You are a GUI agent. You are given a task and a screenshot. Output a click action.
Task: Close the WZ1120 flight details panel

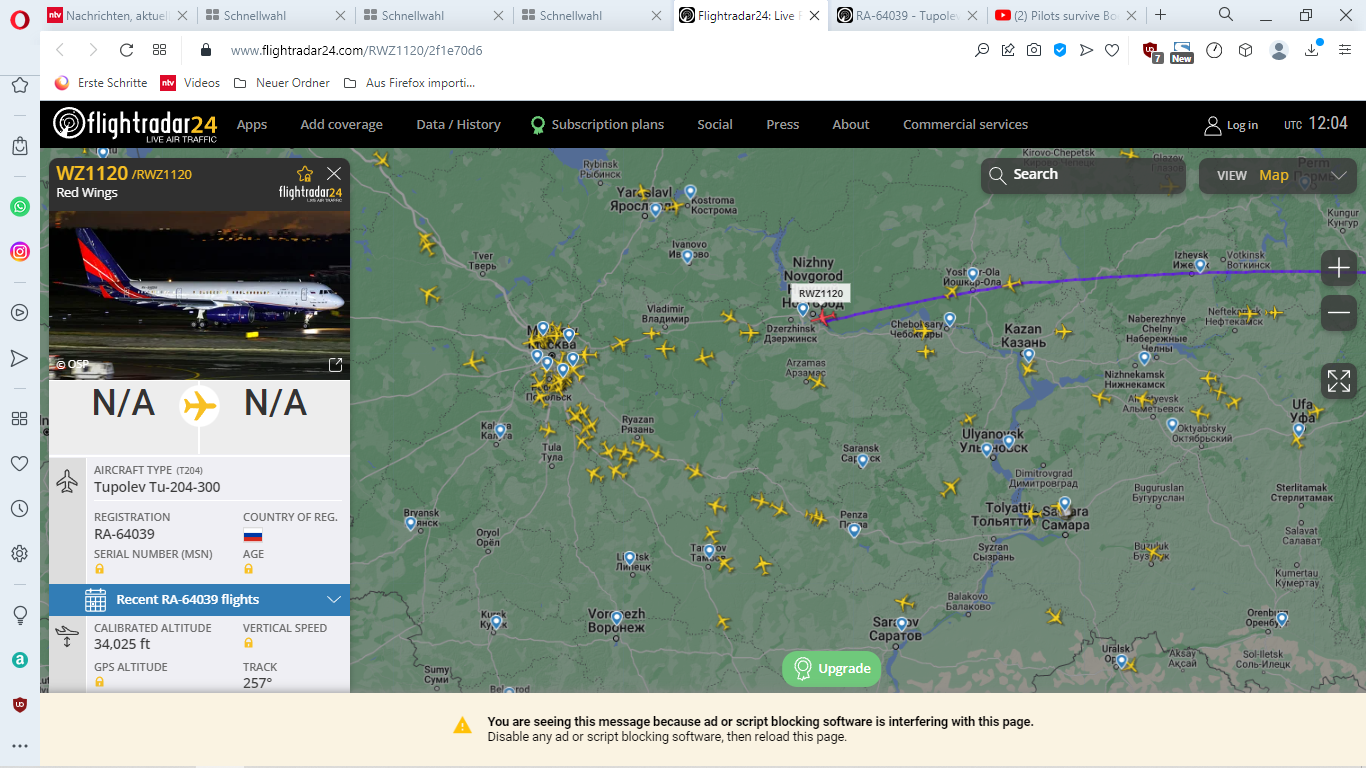[334, 174]
